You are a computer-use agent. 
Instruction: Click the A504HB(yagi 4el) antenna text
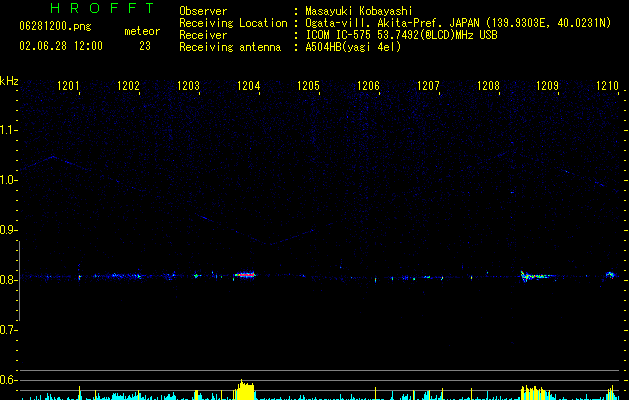pos(353,47)
